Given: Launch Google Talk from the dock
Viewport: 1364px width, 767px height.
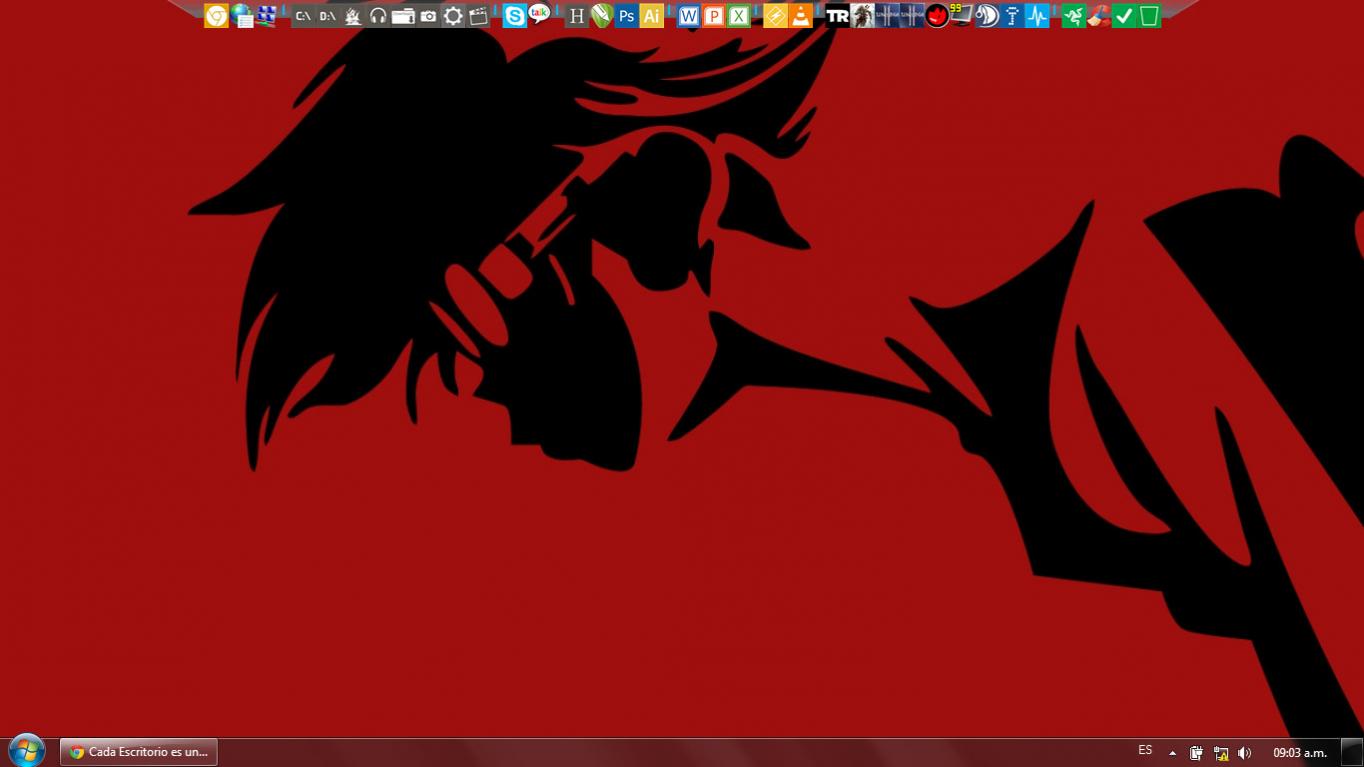Looking at the screenshot, I should [539, 15].
